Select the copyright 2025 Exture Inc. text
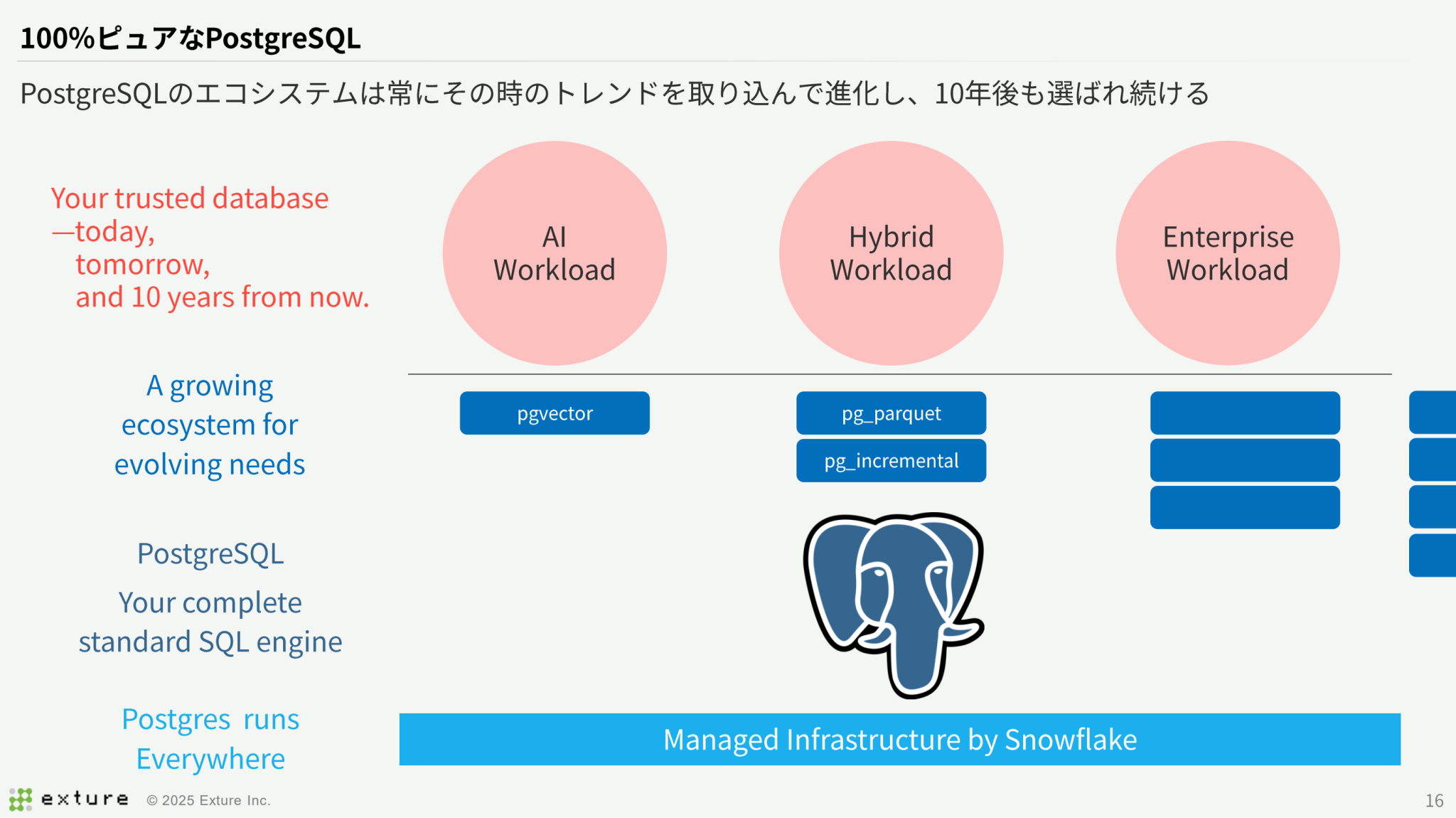The width and height of the screenshot is (1456, 818). (x=208, y=800)
